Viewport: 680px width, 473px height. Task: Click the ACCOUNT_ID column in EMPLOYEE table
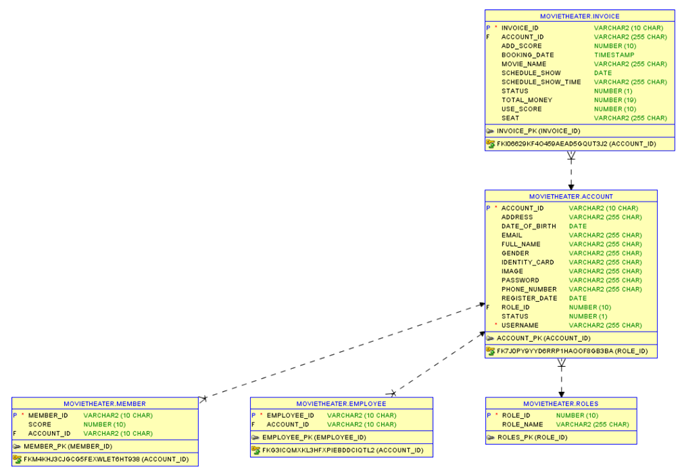[288, 424]
